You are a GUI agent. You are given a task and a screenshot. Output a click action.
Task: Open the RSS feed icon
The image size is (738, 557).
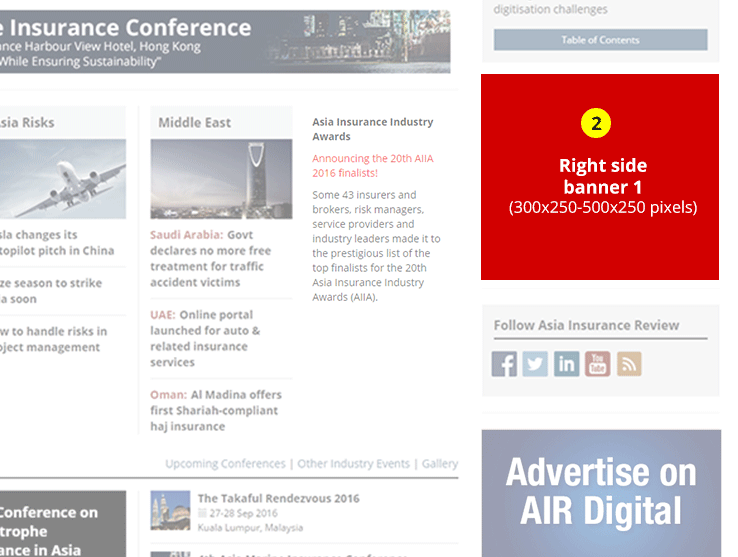[629, 364]
